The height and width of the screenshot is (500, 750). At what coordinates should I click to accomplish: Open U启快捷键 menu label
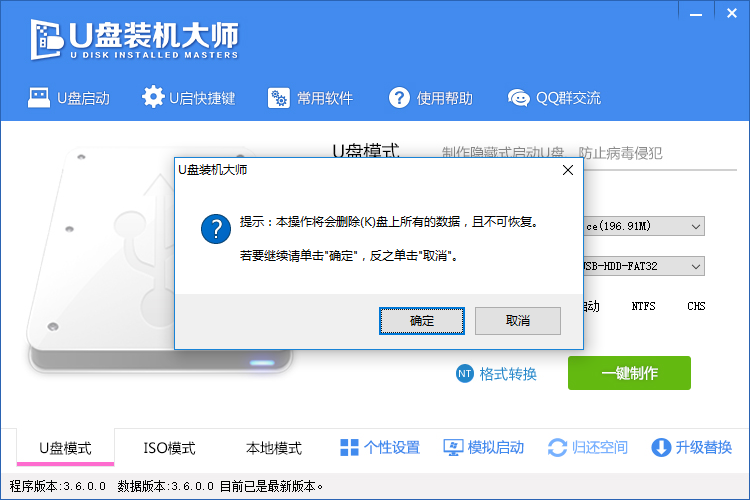pyautogui.click(x=202, y=98)
